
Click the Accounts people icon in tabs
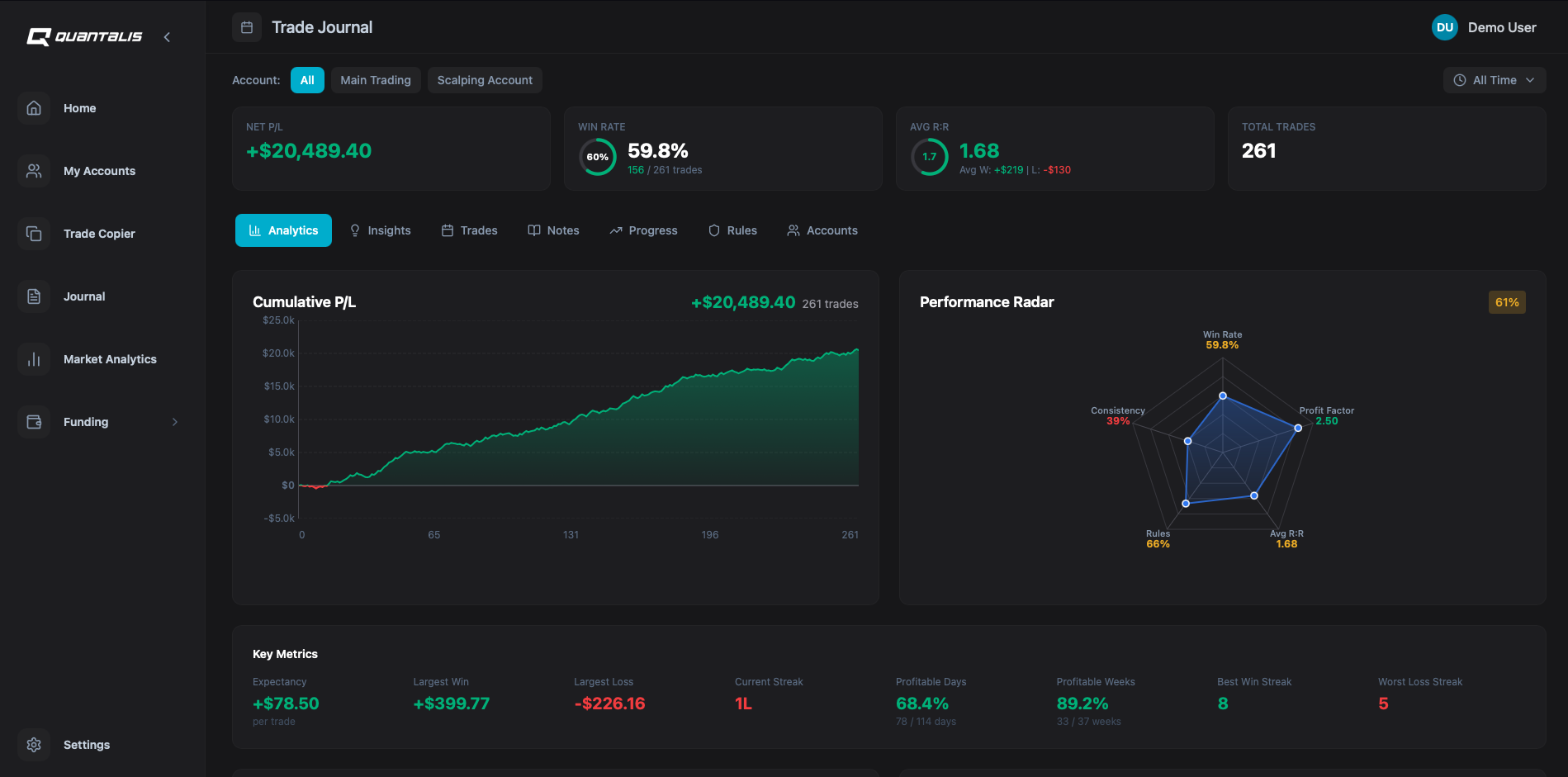pyautogui.click(x=793, y=230)
